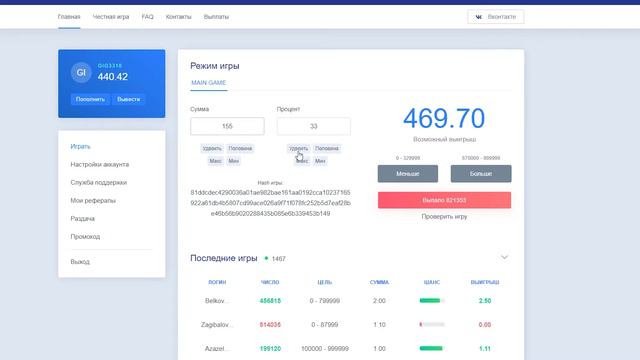Click the red Выпало 821353 banner
Image resolution: width=640 pixels, height=360 pixels.
(x=444, y=200)
